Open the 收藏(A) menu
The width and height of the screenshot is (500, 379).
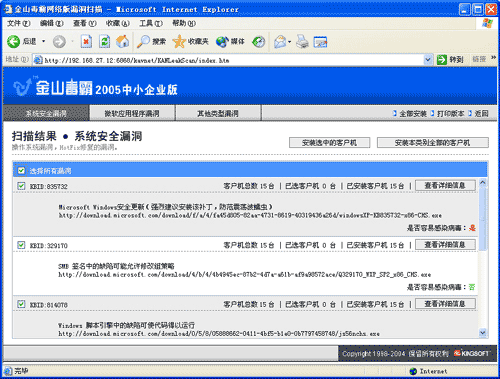pyautogui.click(x=118, y=23)
